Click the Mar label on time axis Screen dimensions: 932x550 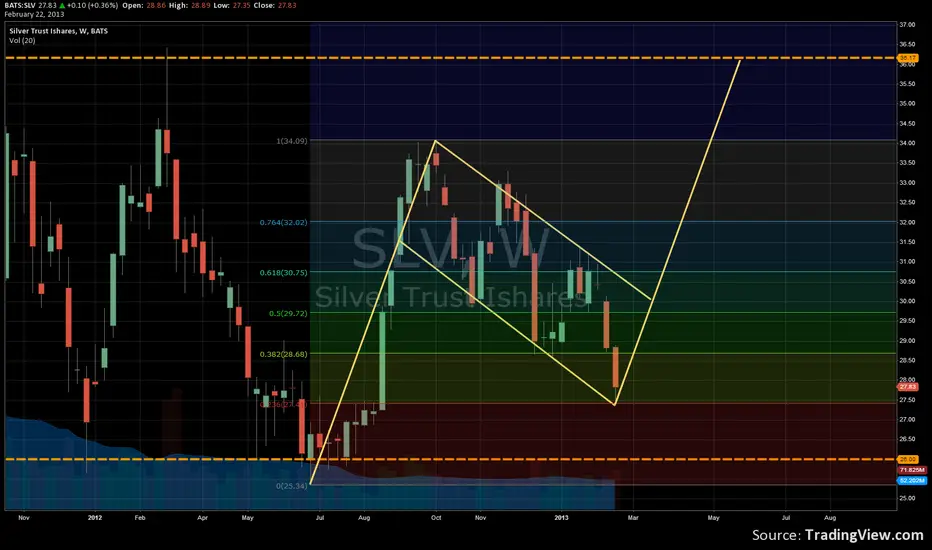pyautogui.click(x=633, y=518)
